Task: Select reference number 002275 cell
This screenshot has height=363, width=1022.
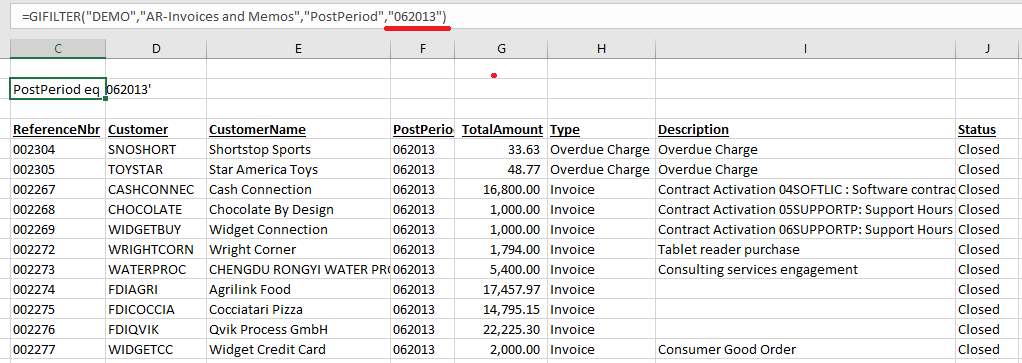Action: tap(58, 310)
